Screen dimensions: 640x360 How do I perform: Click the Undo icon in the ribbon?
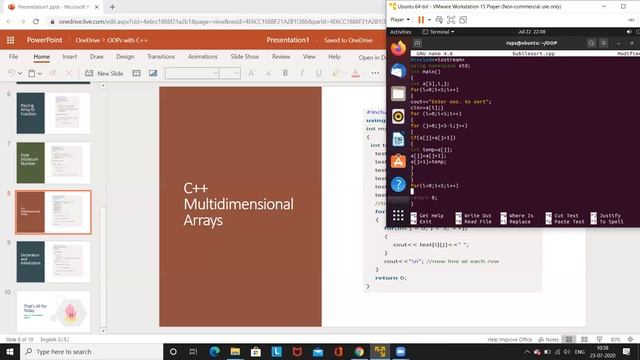[x=11, y=73]
